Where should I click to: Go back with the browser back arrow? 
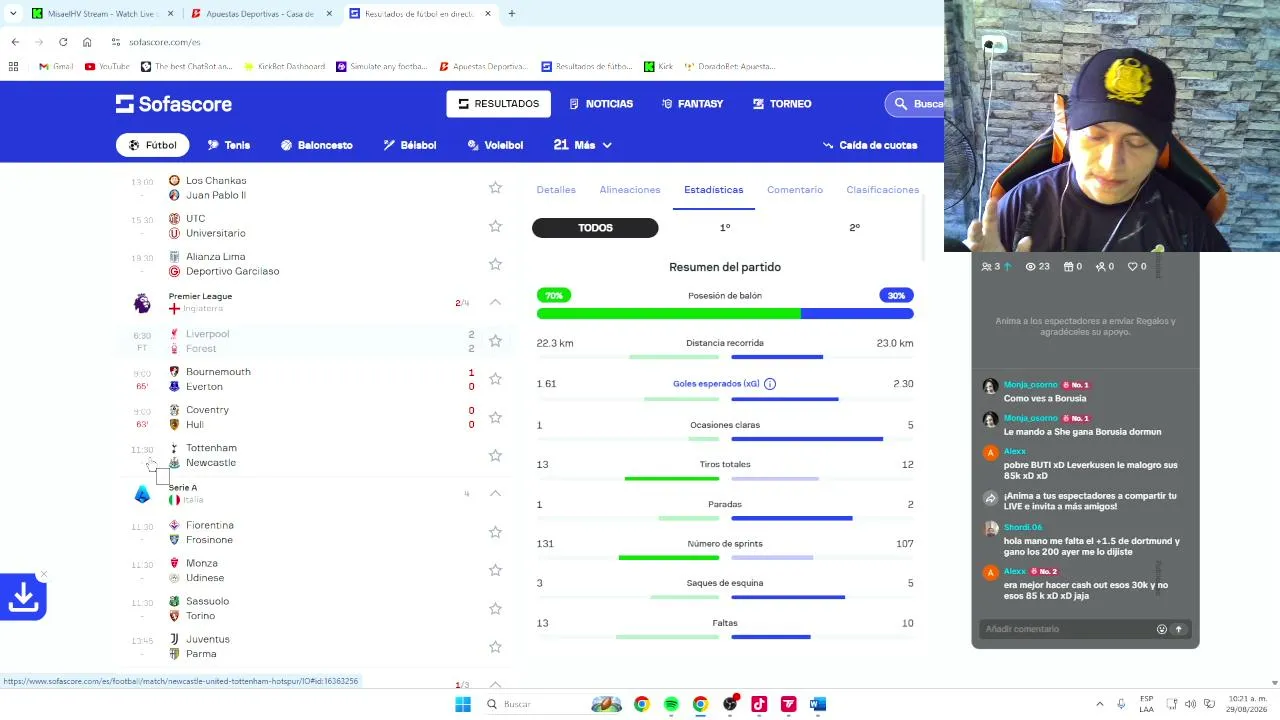pyautogui.click(x=15, y=42)
